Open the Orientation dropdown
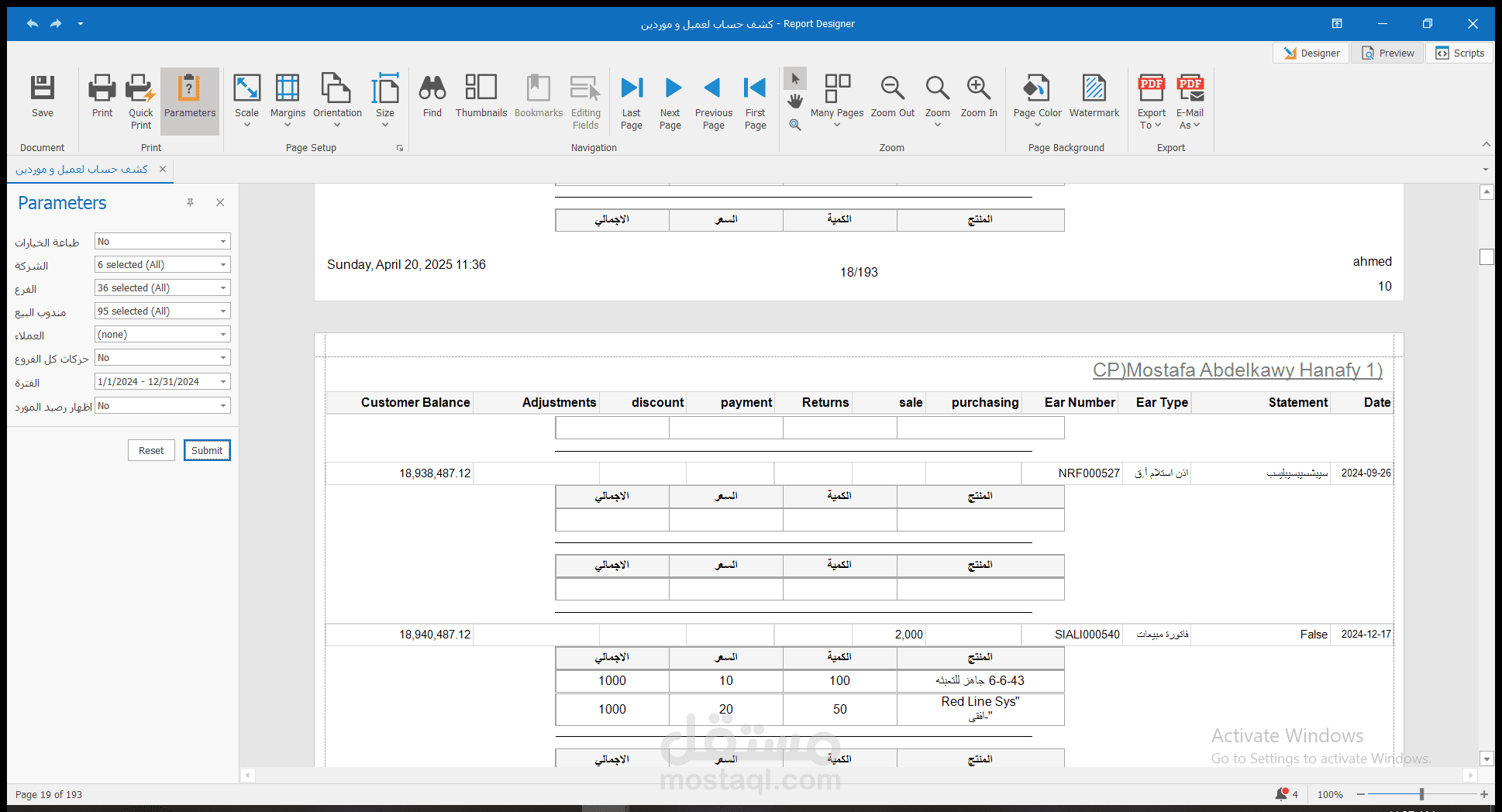 click(337, 101)
